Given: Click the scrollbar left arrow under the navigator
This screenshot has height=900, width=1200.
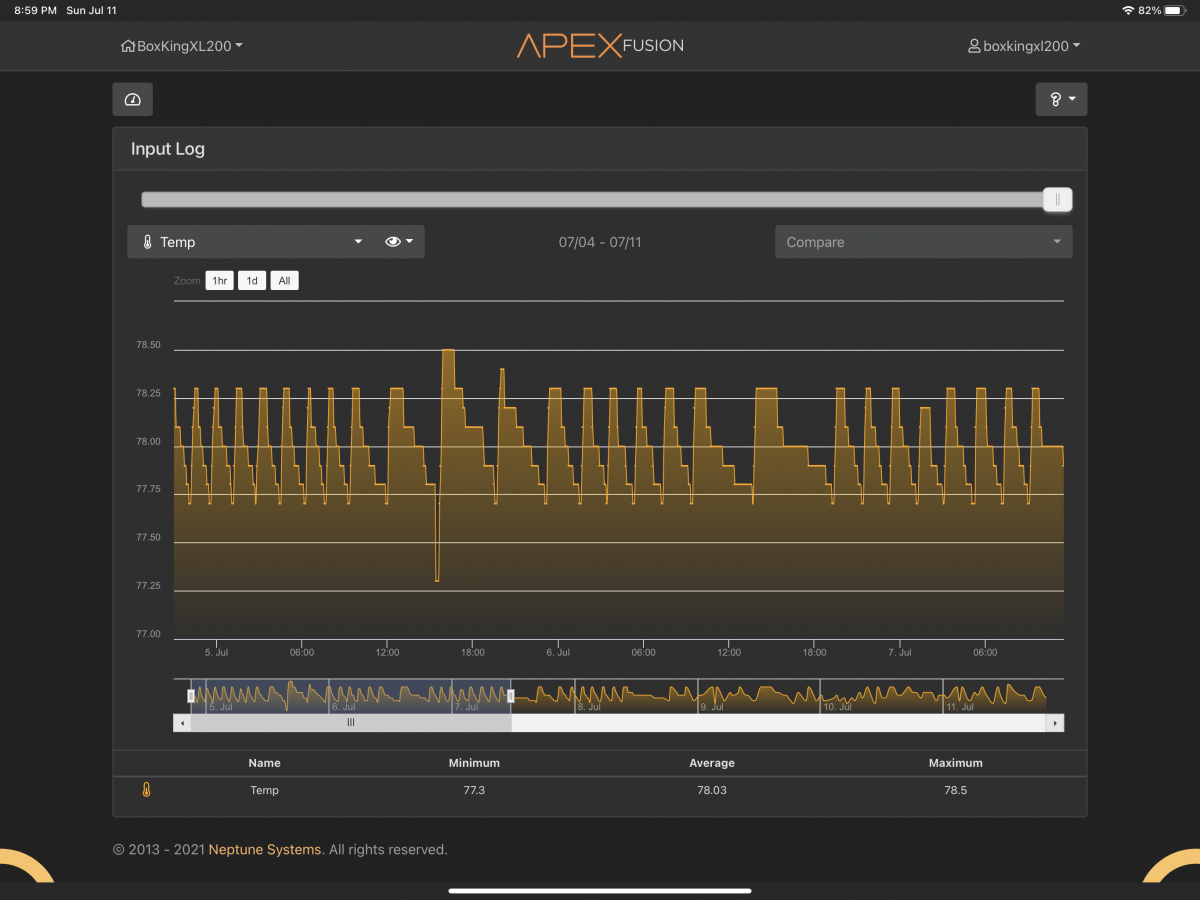Looking at the screenshot, I should pos(182,722).
